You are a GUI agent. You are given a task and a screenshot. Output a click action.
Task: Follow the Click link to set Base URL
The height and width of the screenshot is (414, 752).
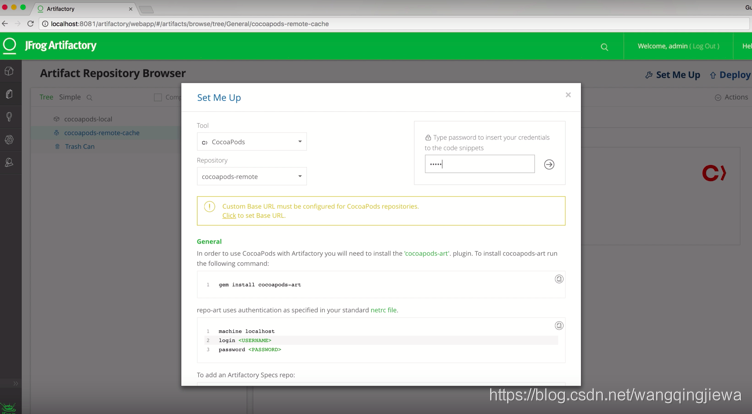click(x=229, y=215)
